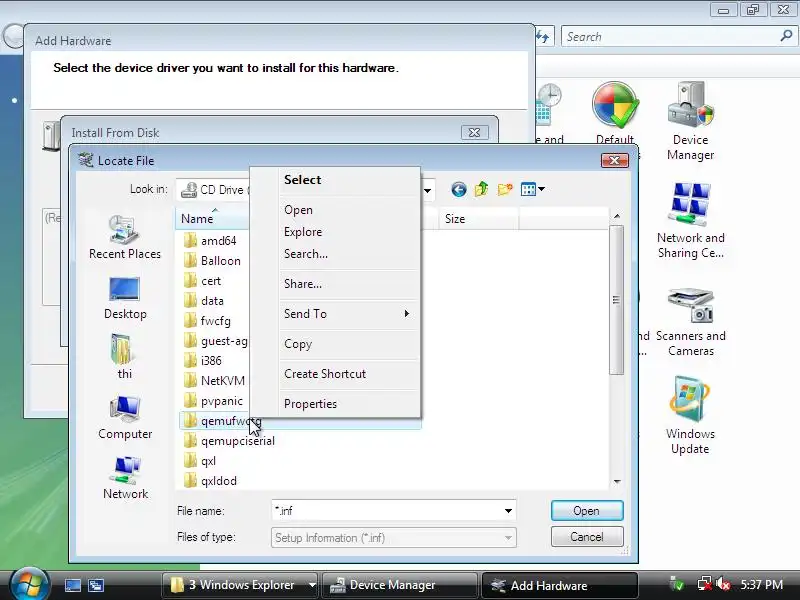This screenshot has height=600, width=800.
Task: Sort by the Name column header
Action: pyautogui.click(x=212, y=219)
